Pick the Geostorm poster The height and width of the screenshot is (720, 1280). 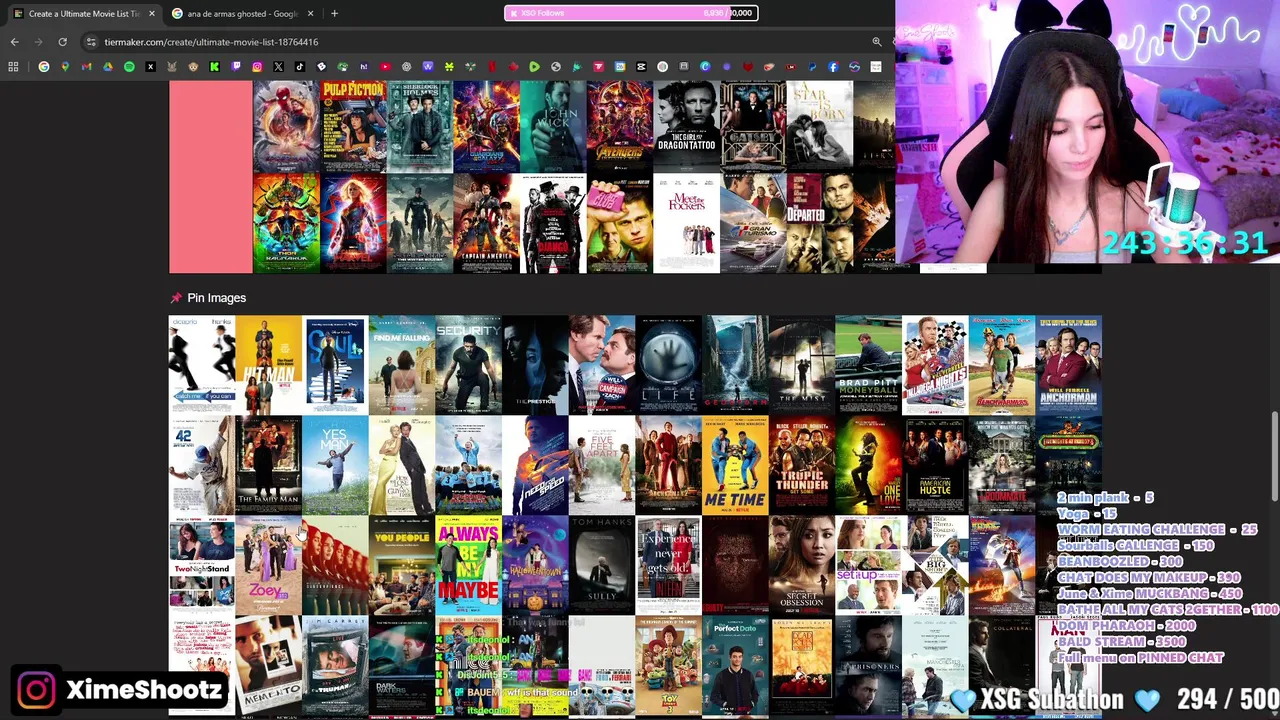[x=735, y=365]
